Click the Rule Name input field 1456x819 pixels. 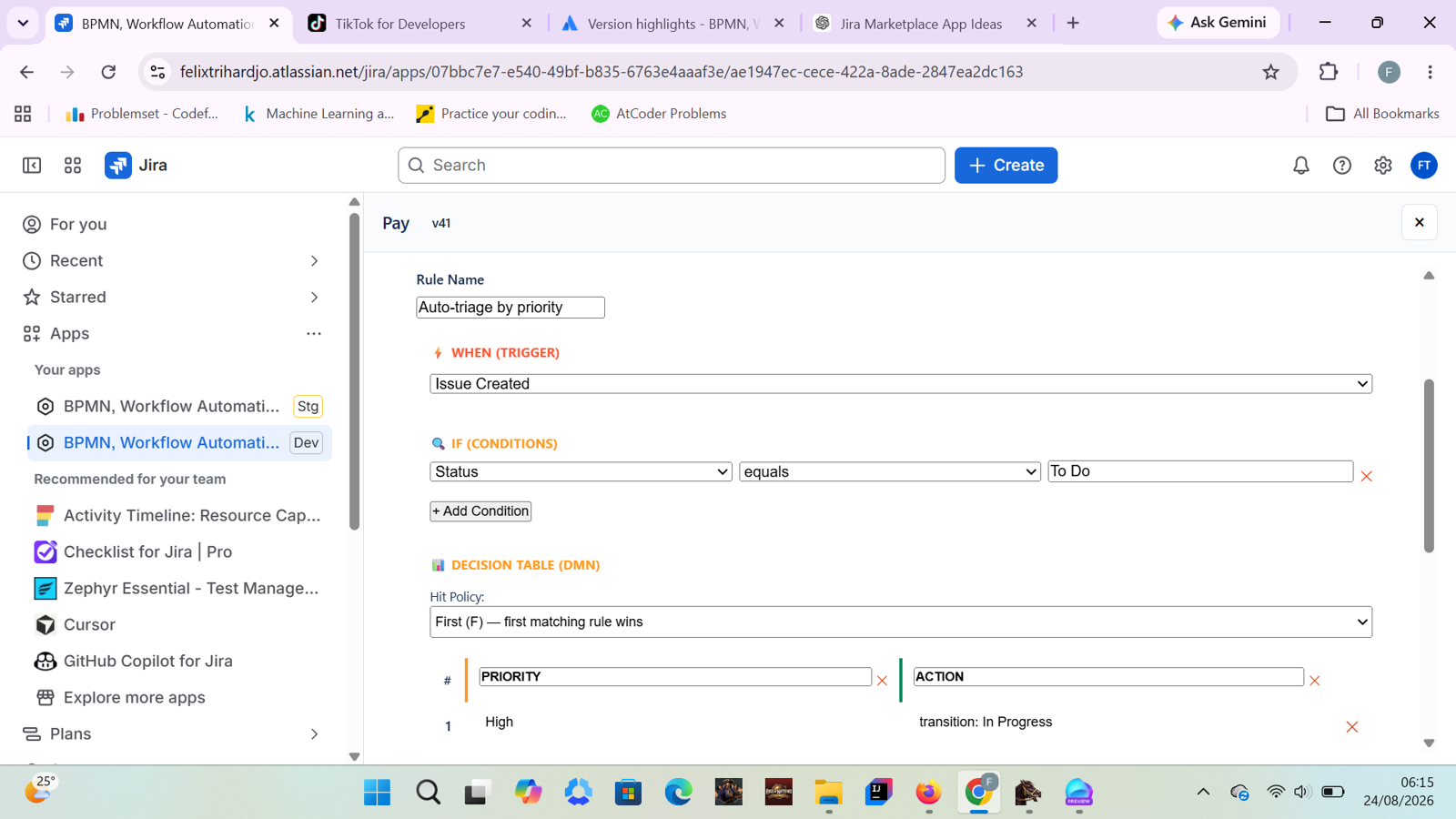pyautogui.click(x=511, y=308)
